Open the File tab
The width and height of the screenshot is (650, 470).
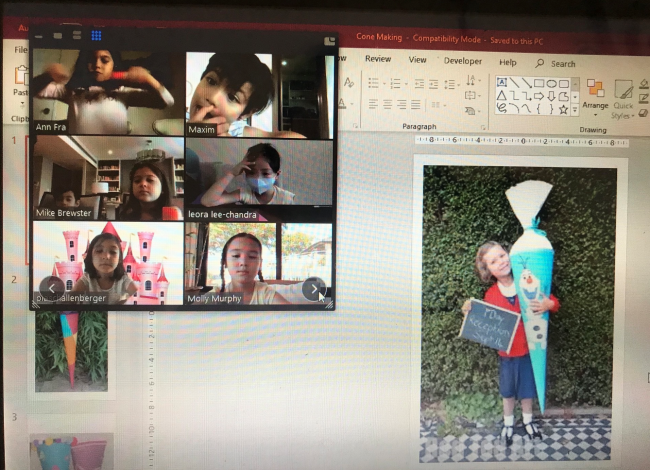20,50
